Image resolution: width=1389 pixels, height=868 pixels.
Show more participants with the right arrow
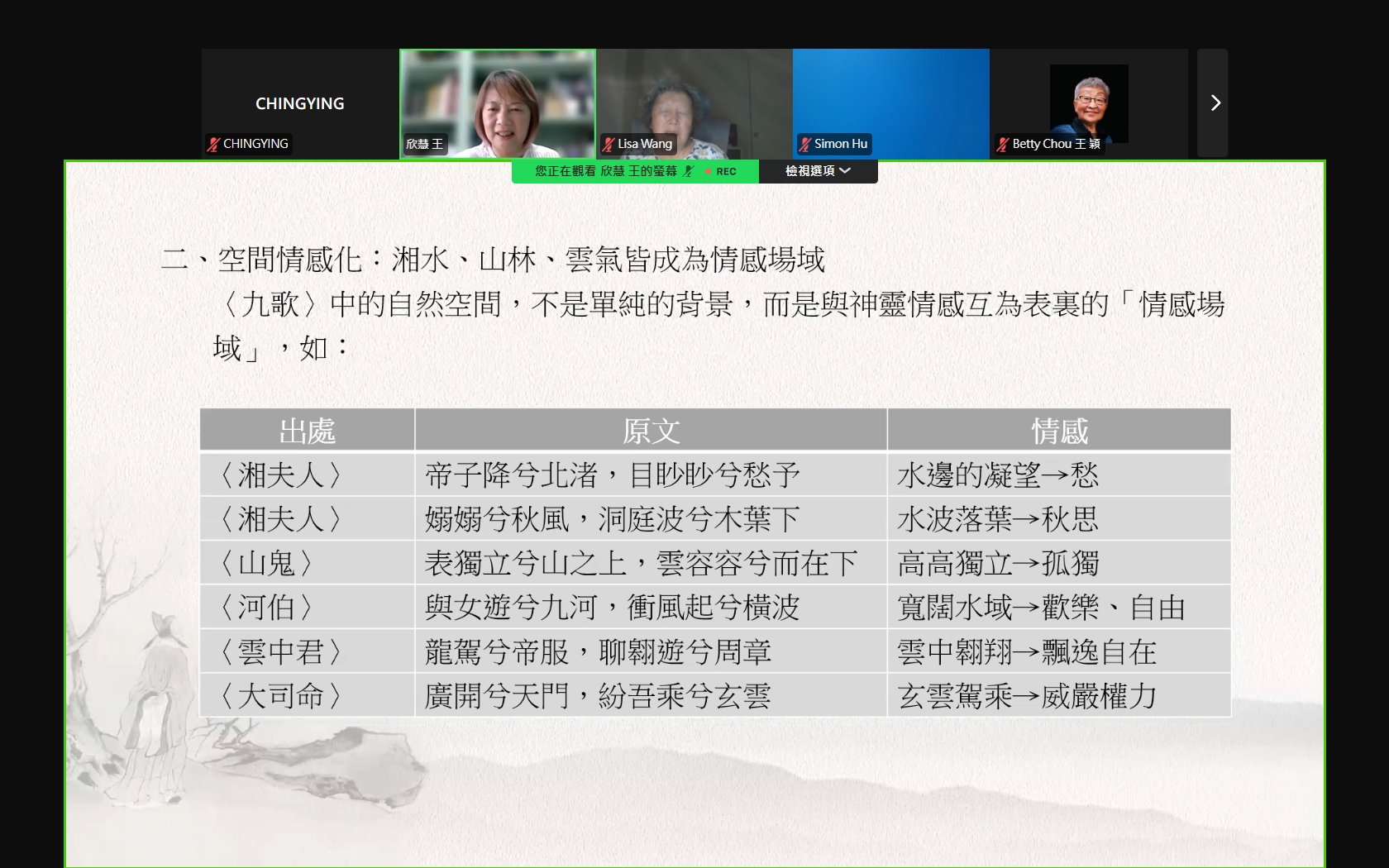(x=1213, y=103)
